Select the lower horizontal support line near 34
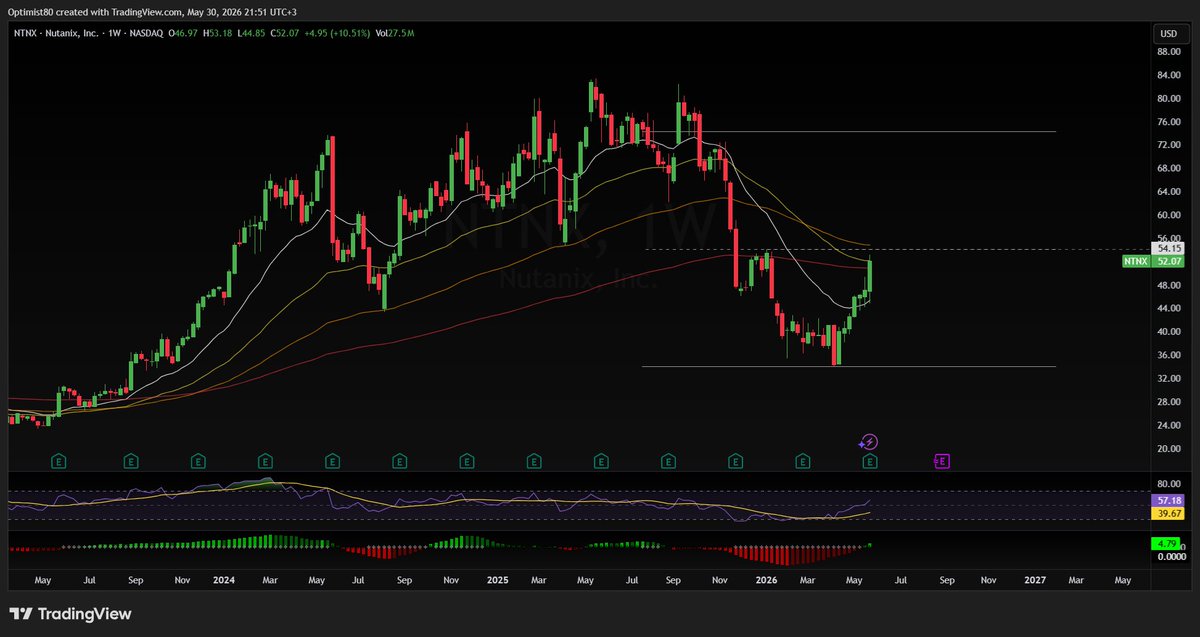The image size is (1200, 637). click(848, 366)
